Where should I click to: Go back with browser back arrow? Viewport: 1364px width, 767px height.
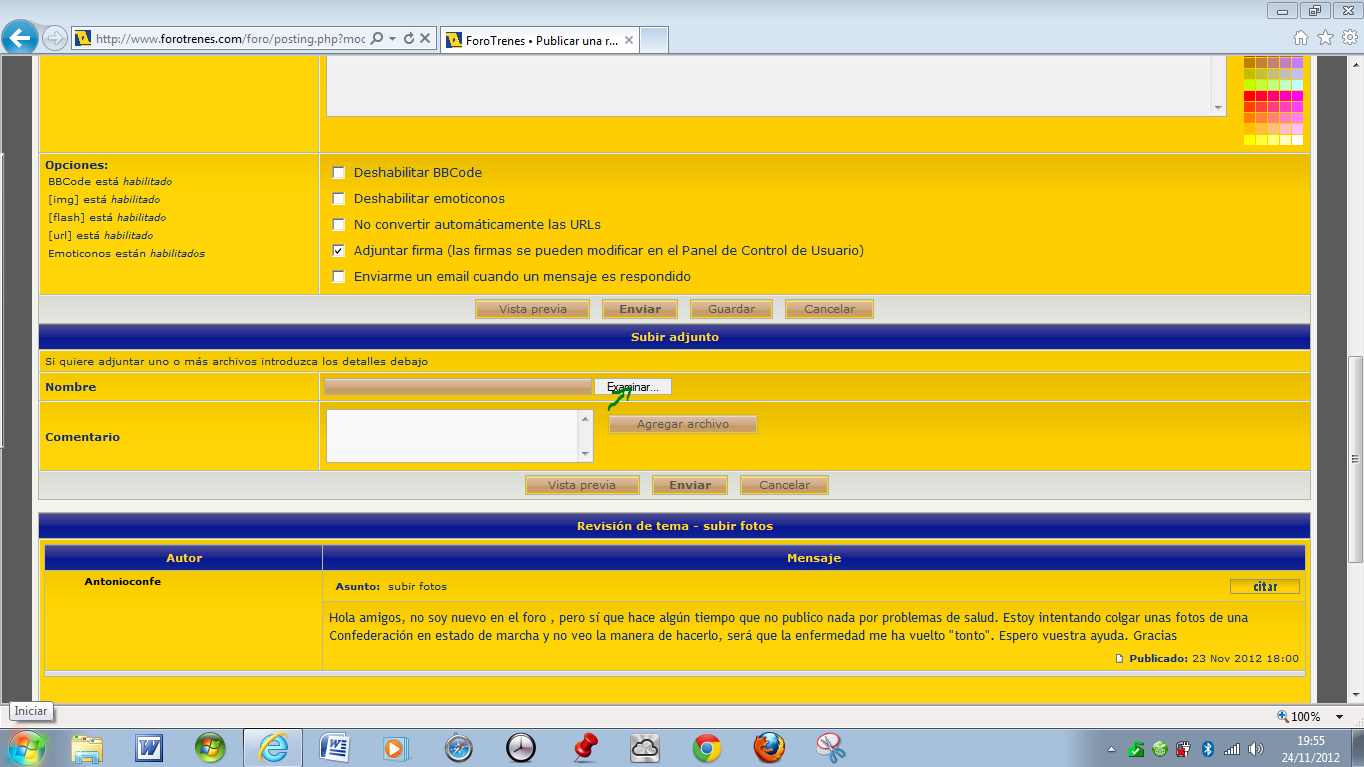(x=20, y=38)
